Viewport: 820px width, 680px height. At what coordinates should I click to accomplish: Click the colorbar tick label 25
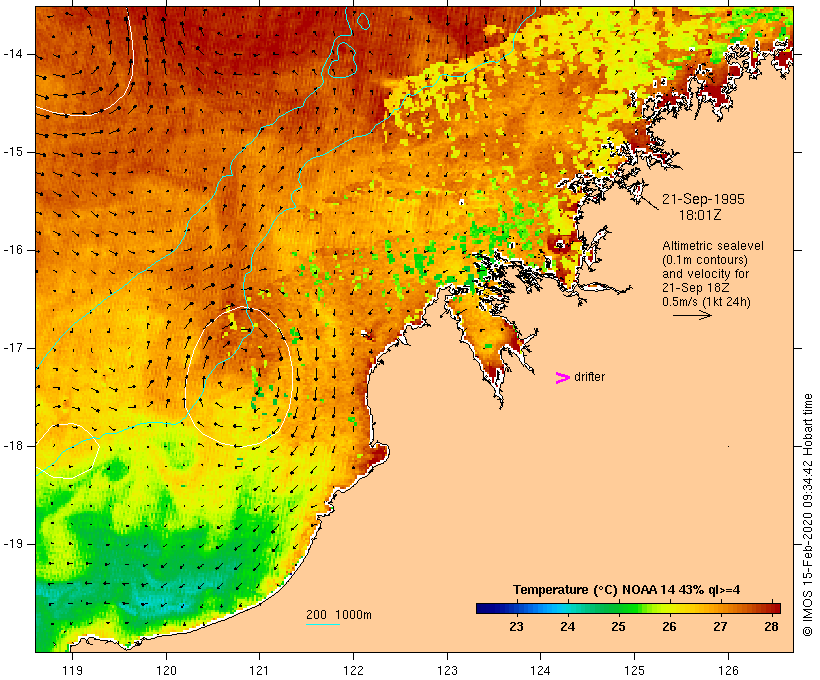(619, 627)
